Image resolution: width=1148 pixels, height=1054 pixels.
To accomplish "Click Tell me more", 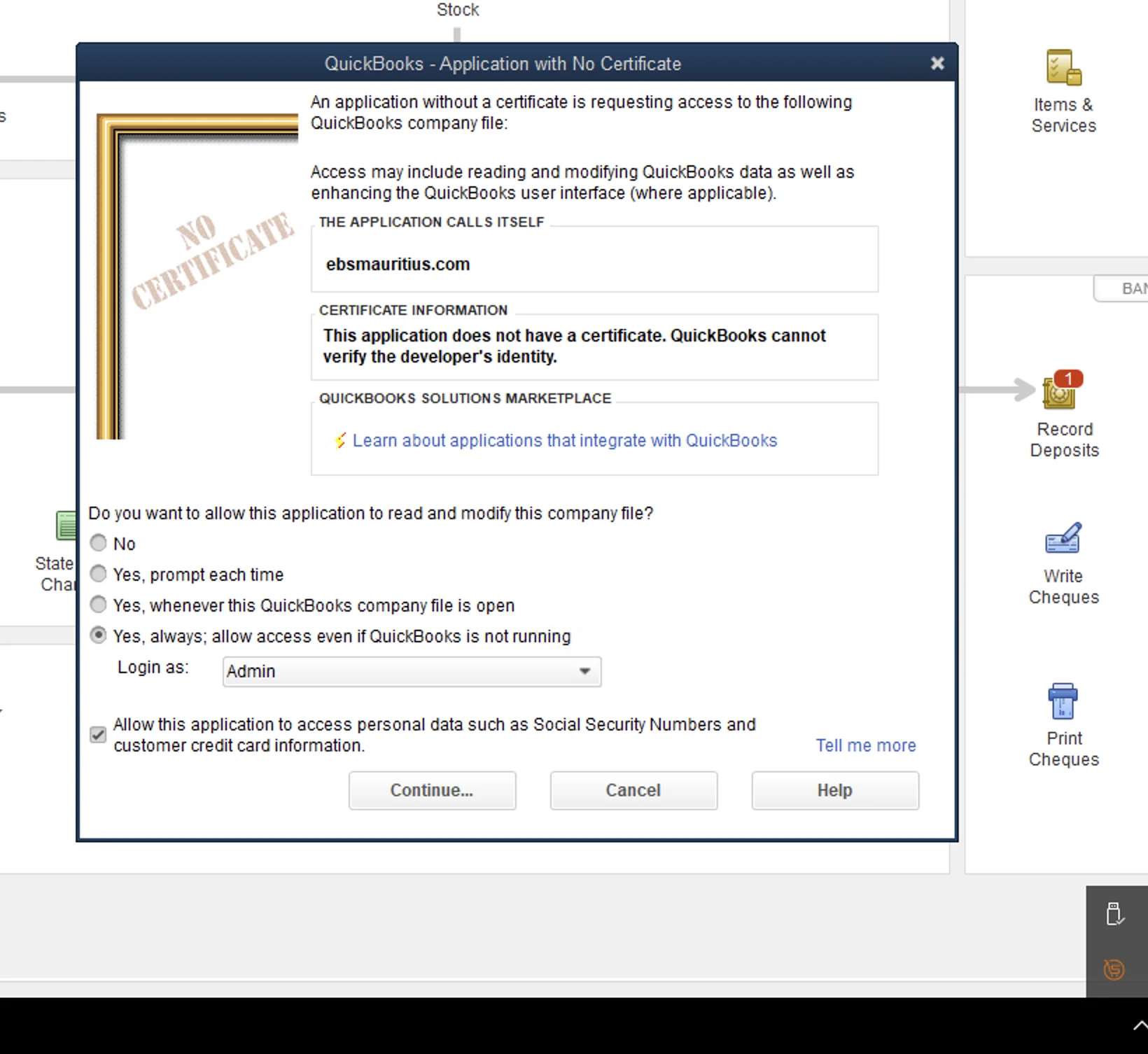I will coord(865,745).
